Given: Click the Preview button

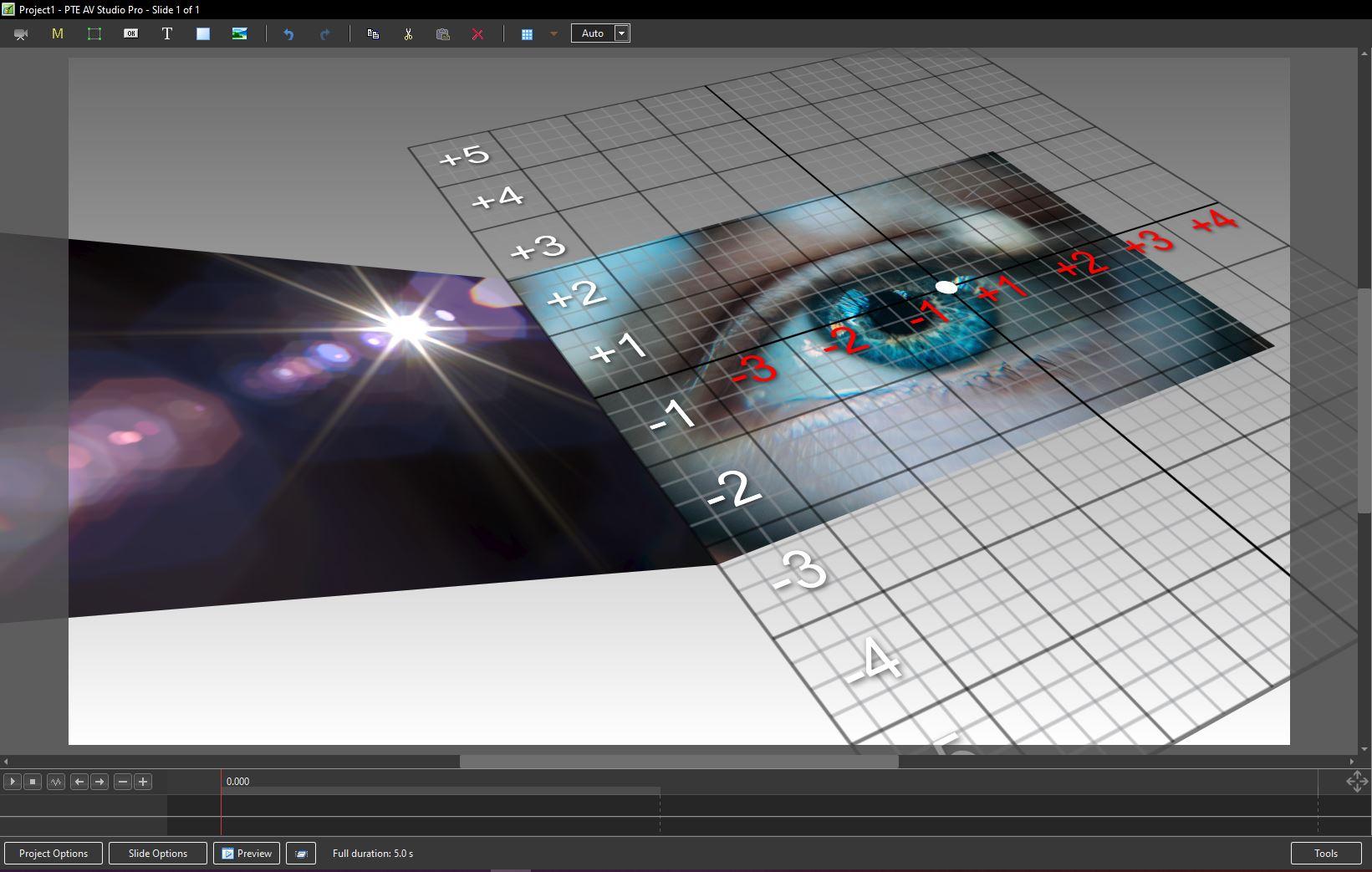Looking at the screenshot, I should click(247, 854).
